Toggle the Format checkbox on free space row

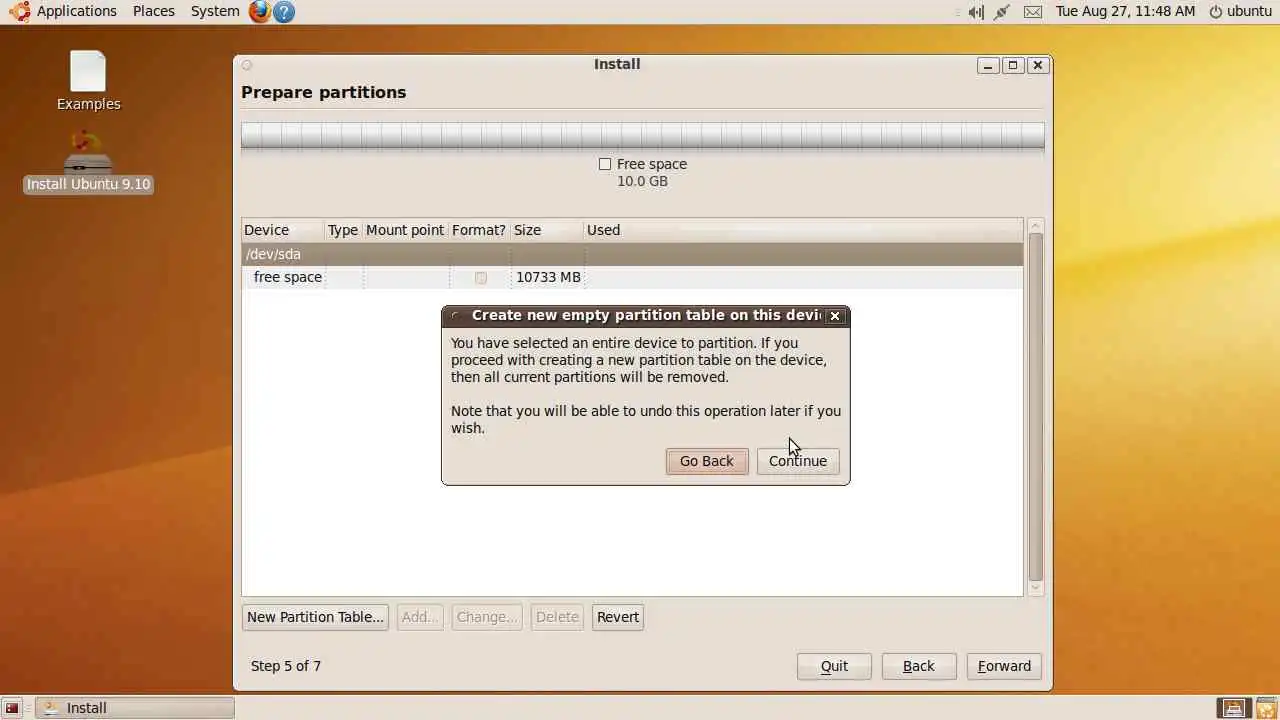(x=481, y=277)
